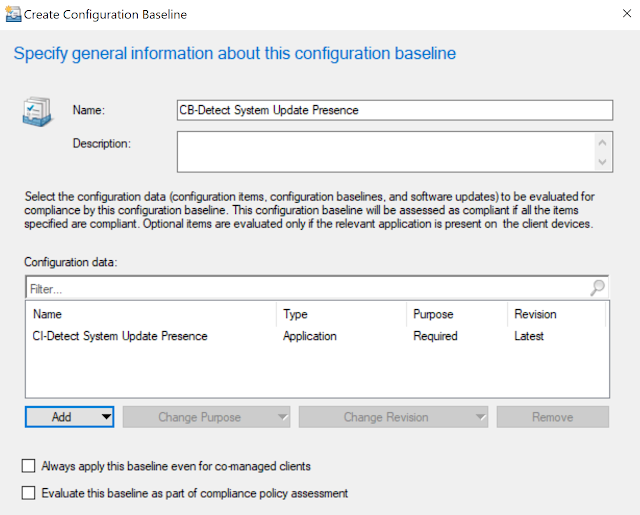Expand the Change Revision dropdown
This screenshot has height=515, width=640.
[x=481, y=417]
